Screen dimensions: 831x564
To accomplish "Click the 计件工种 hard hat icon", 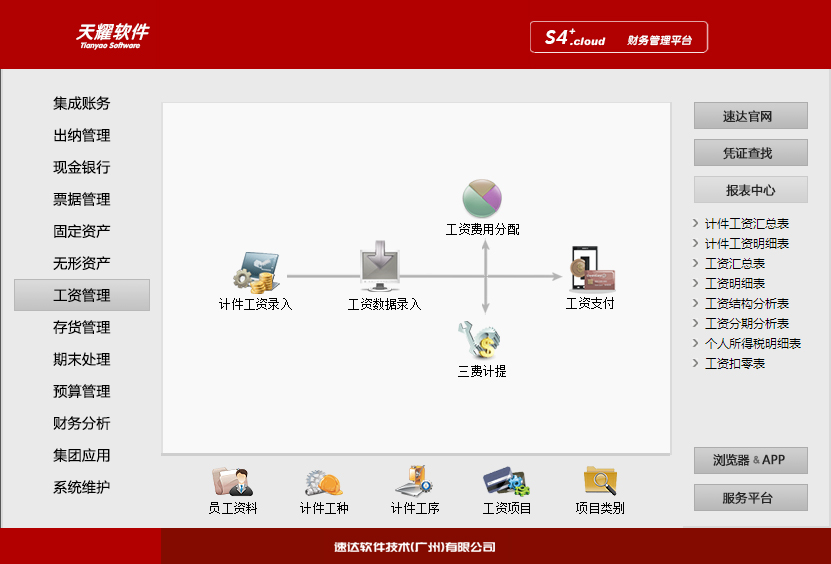I will 324,481.
